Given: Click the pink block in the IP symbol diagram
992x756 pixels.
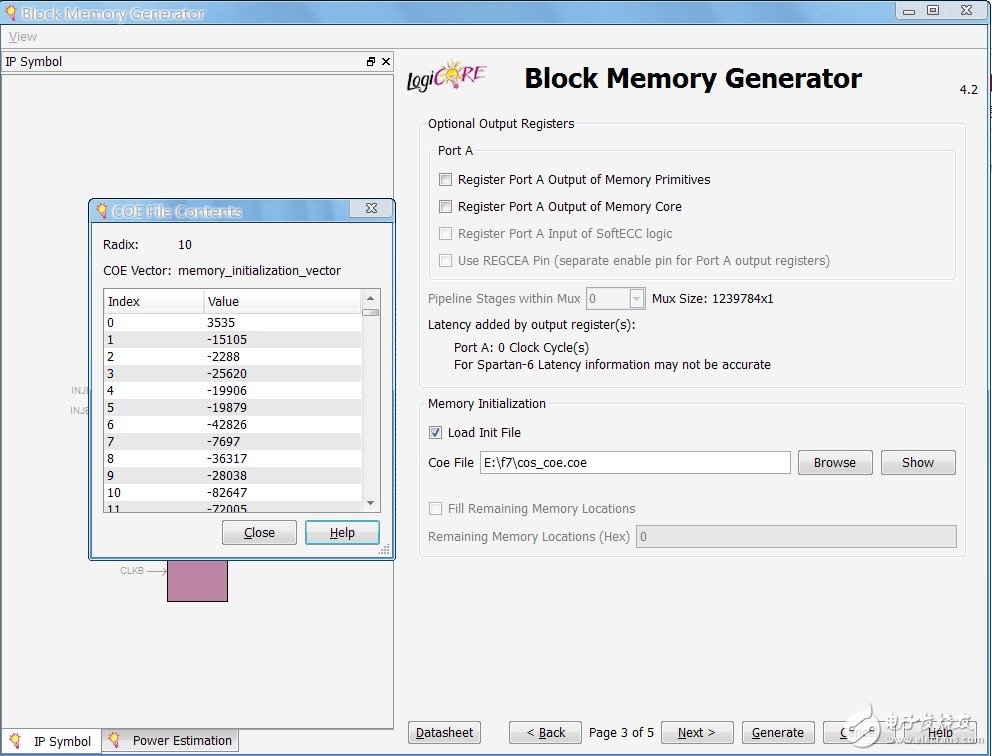Looking at the screenshot, I should (197, 581).
